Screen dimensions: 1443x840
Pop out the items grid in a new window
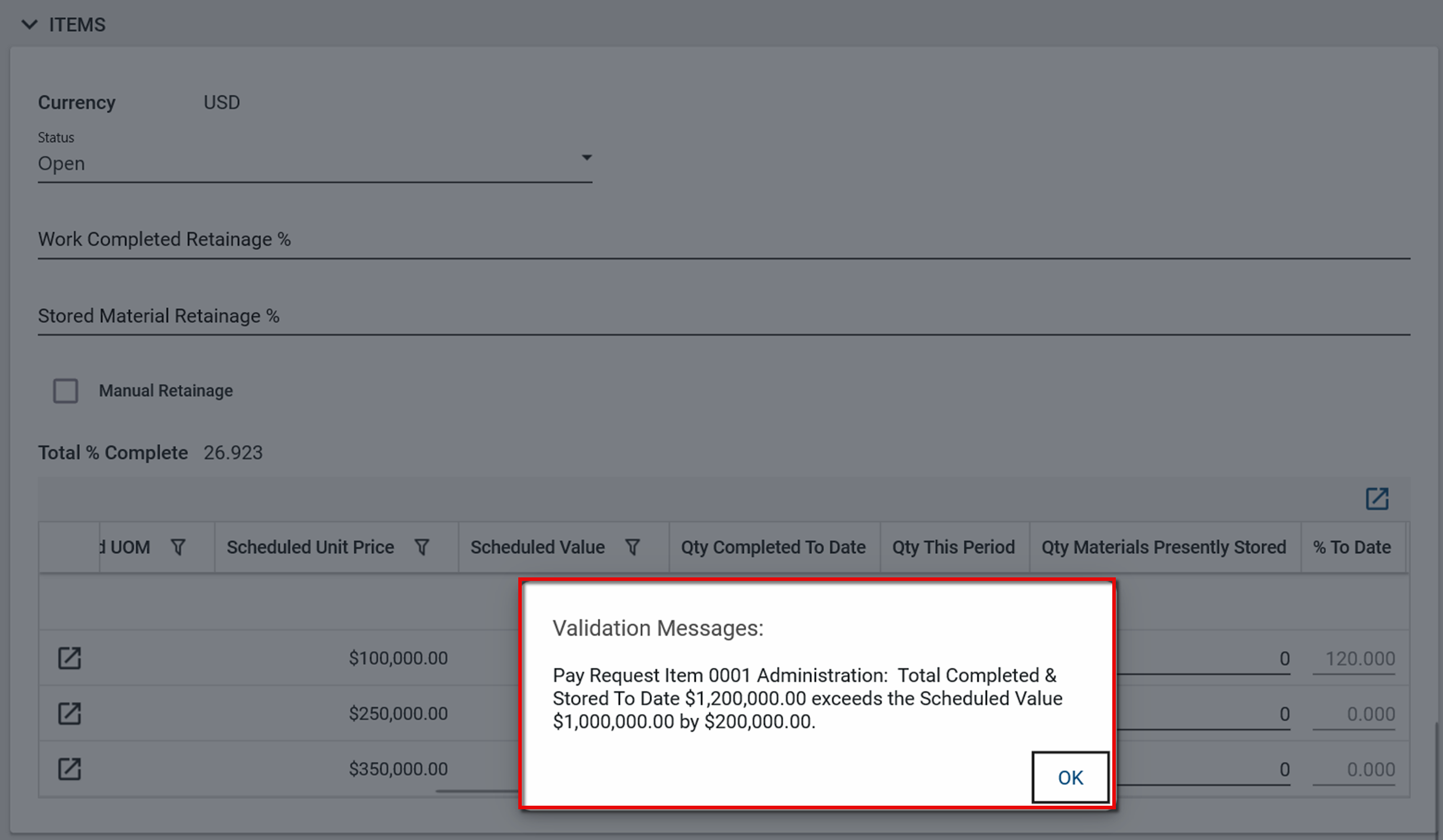pos(1377,499)
